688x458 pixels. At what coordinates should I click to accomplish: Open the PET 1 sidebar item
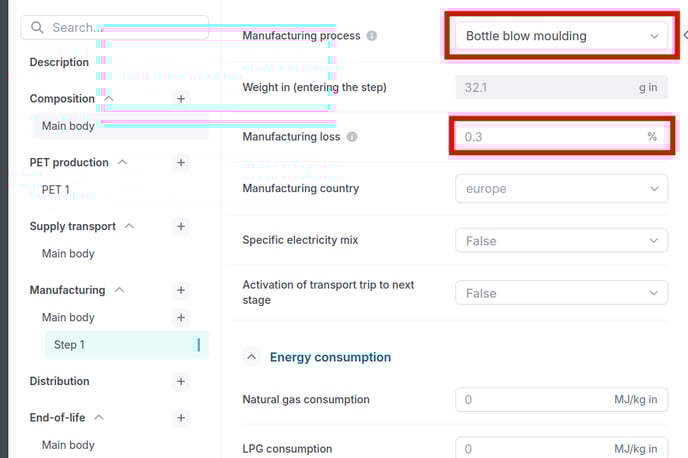coord(56,190)
